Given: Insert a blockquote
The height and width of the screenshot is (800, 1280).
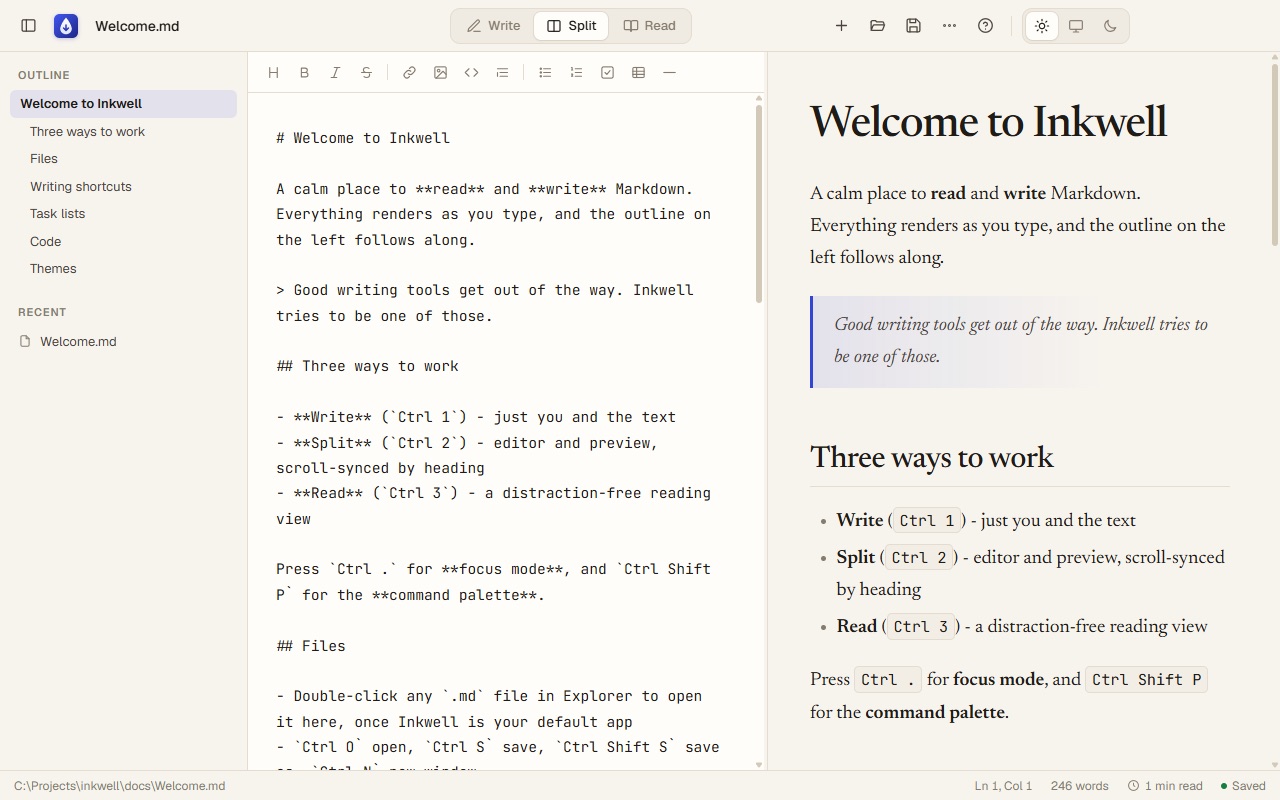Looking at the screenshot, I should point(502,72).
